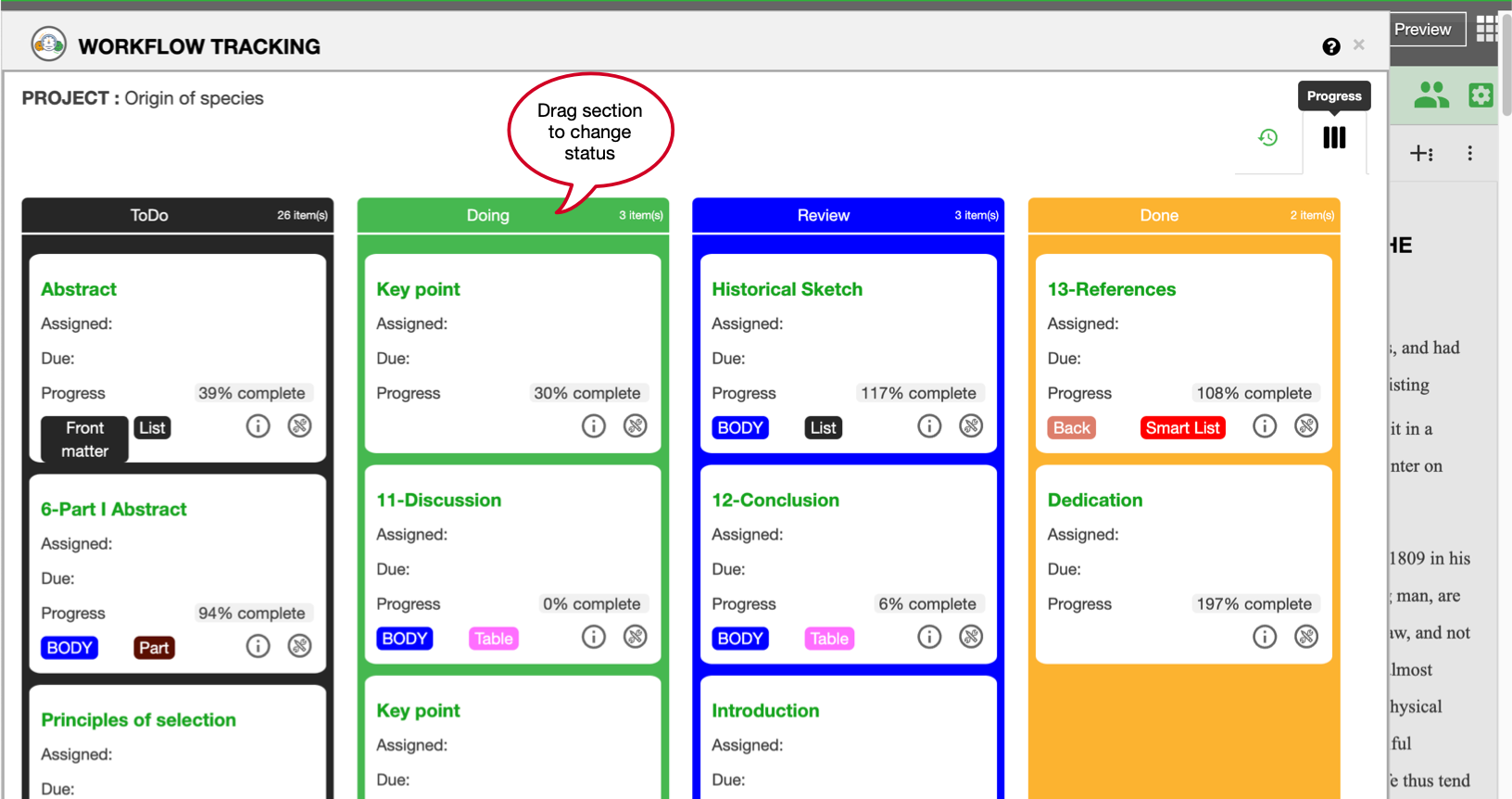This screenshot has width=1512, height=799.
Task: Select the ToDo column header
Action: pyautogui.click(x=149, y=215)
